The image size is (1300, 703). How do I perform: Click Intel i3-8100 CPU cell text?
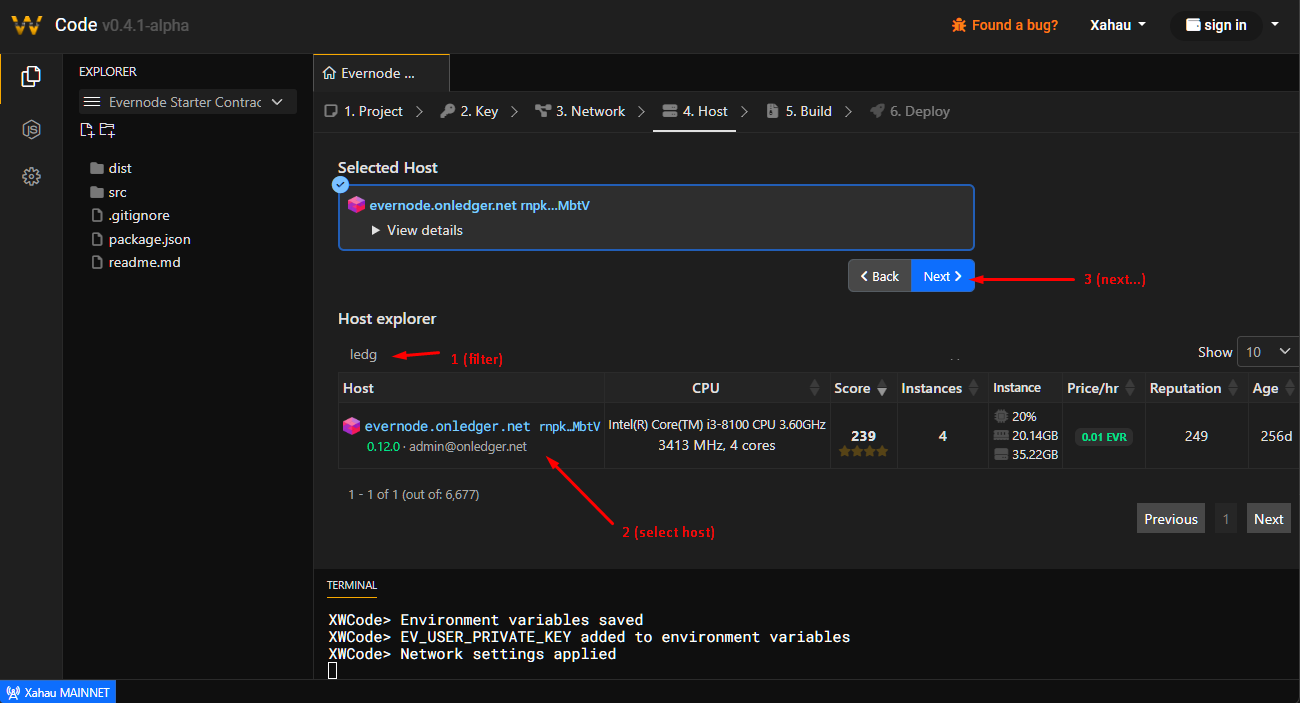[717, 425]
